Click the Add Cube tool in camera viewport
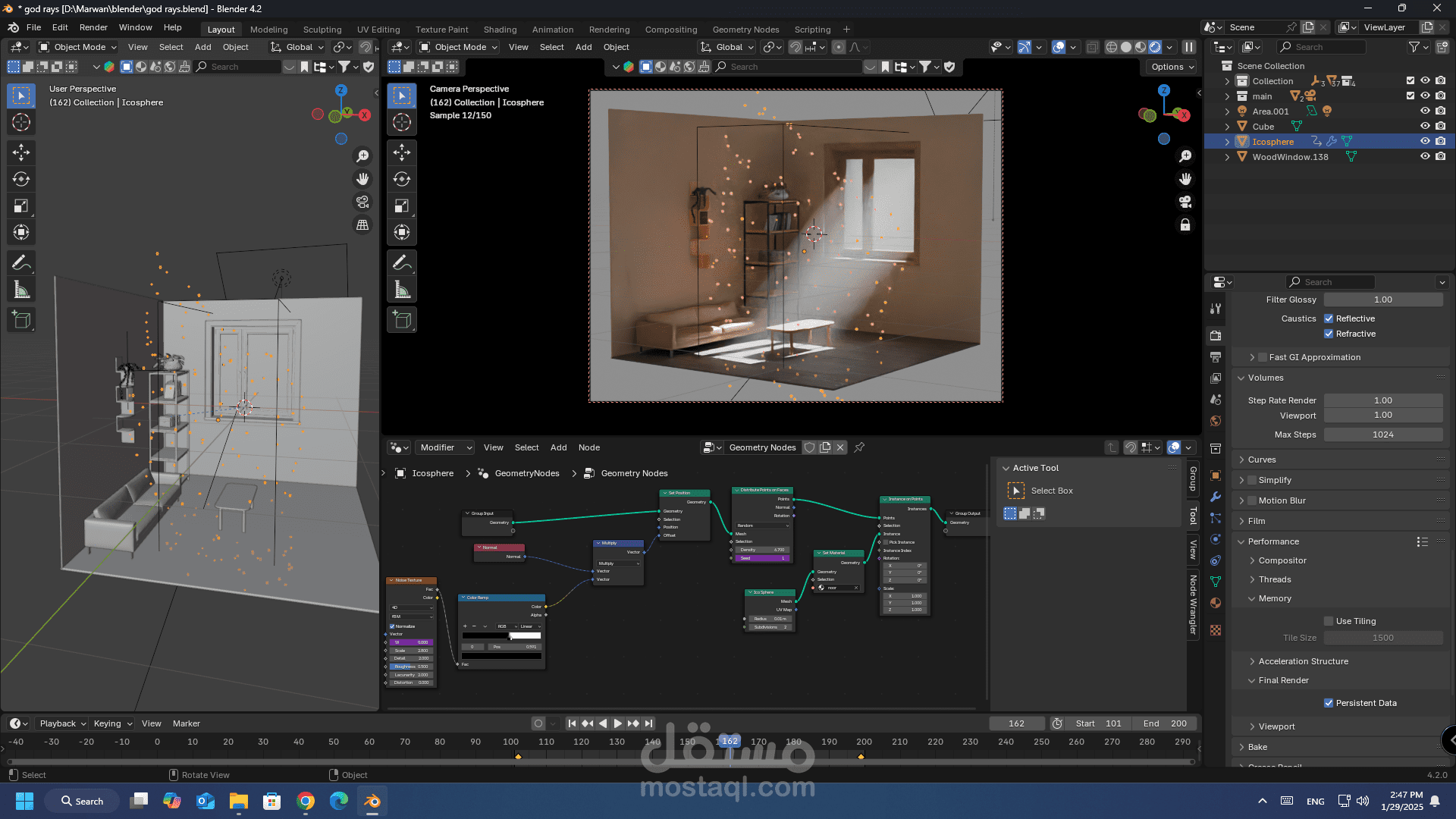 click(x=402, y=320)
